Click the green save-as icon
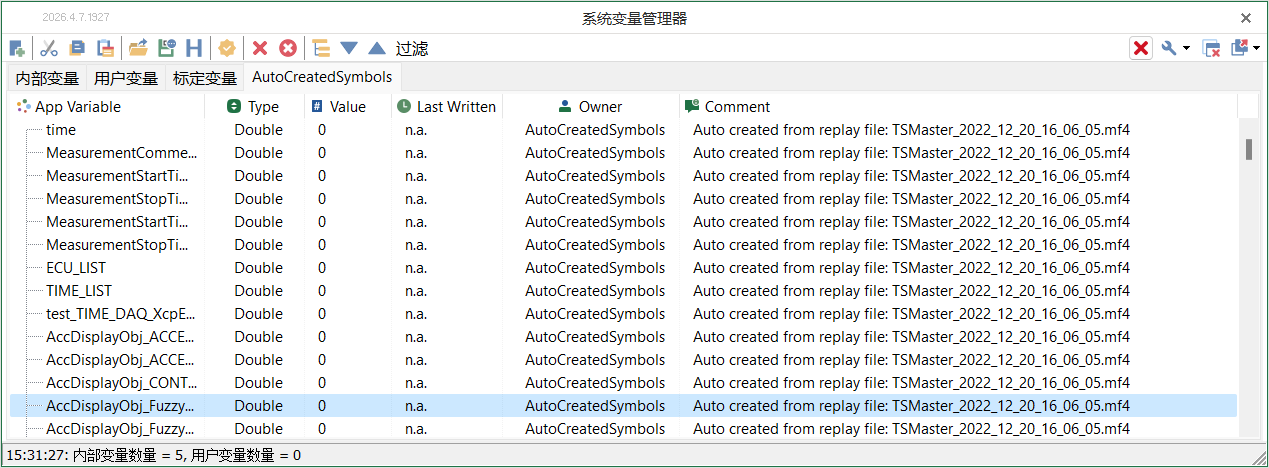1269x468 pixels. coord(166,48)
